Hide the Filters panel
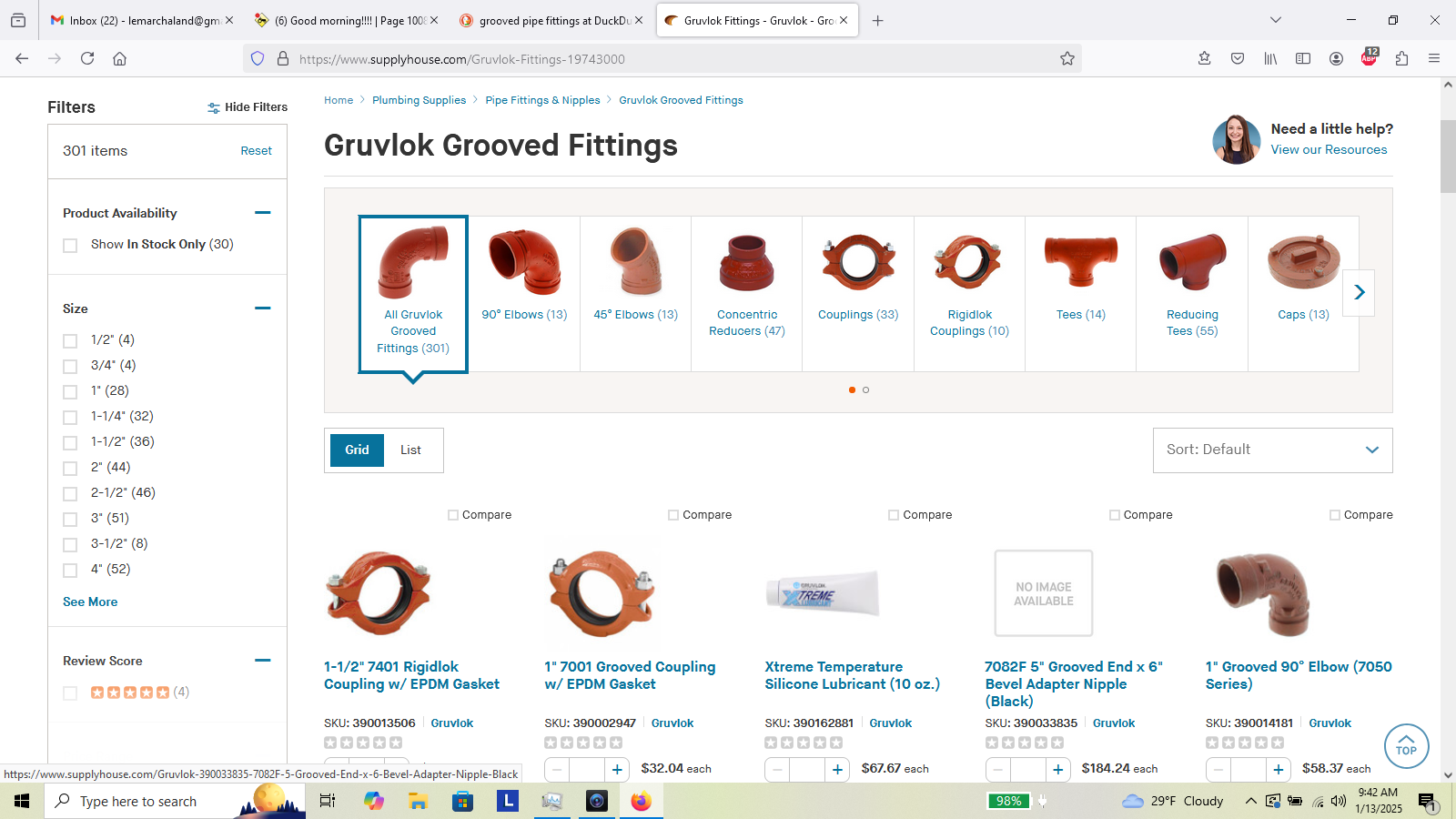The height and width of the screenshot is (819, 1456). 248,107
